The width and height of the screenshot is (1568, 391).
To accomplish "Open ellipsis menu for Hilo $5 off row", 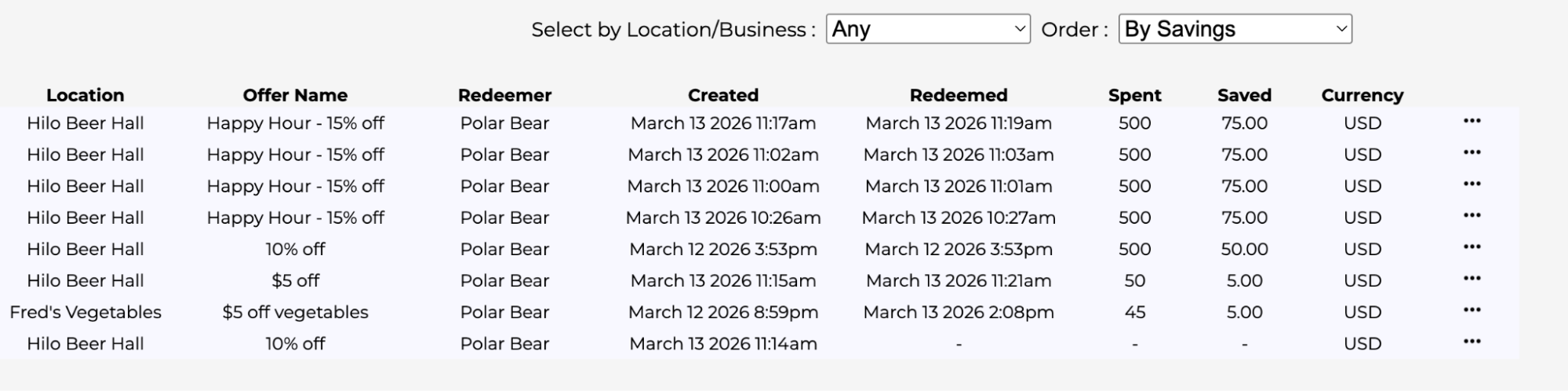I will click(1472, 279).
